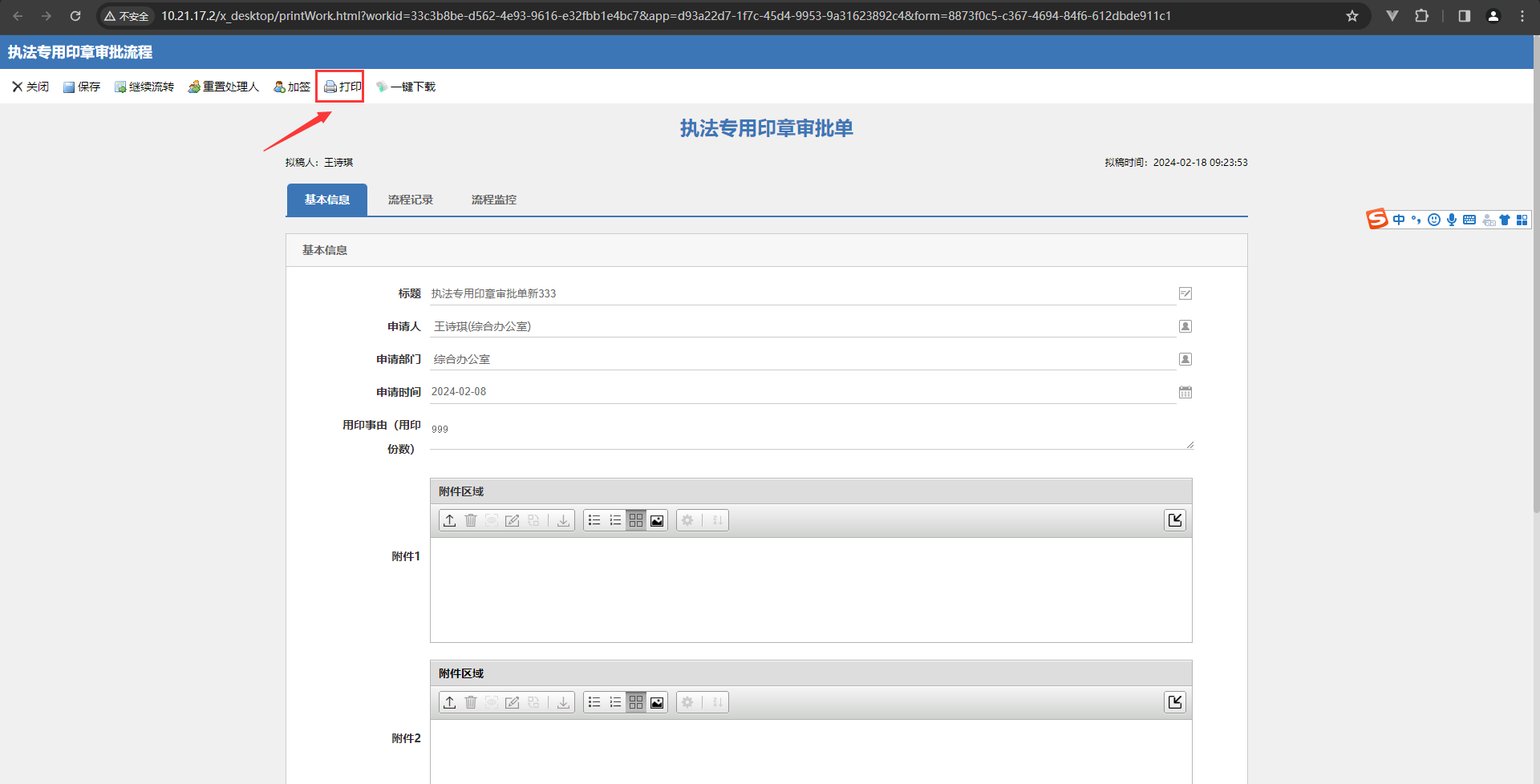Click trash delete icon in 附件1 toolbar
Screen dimensions: 1540x784
pos(471,520)
